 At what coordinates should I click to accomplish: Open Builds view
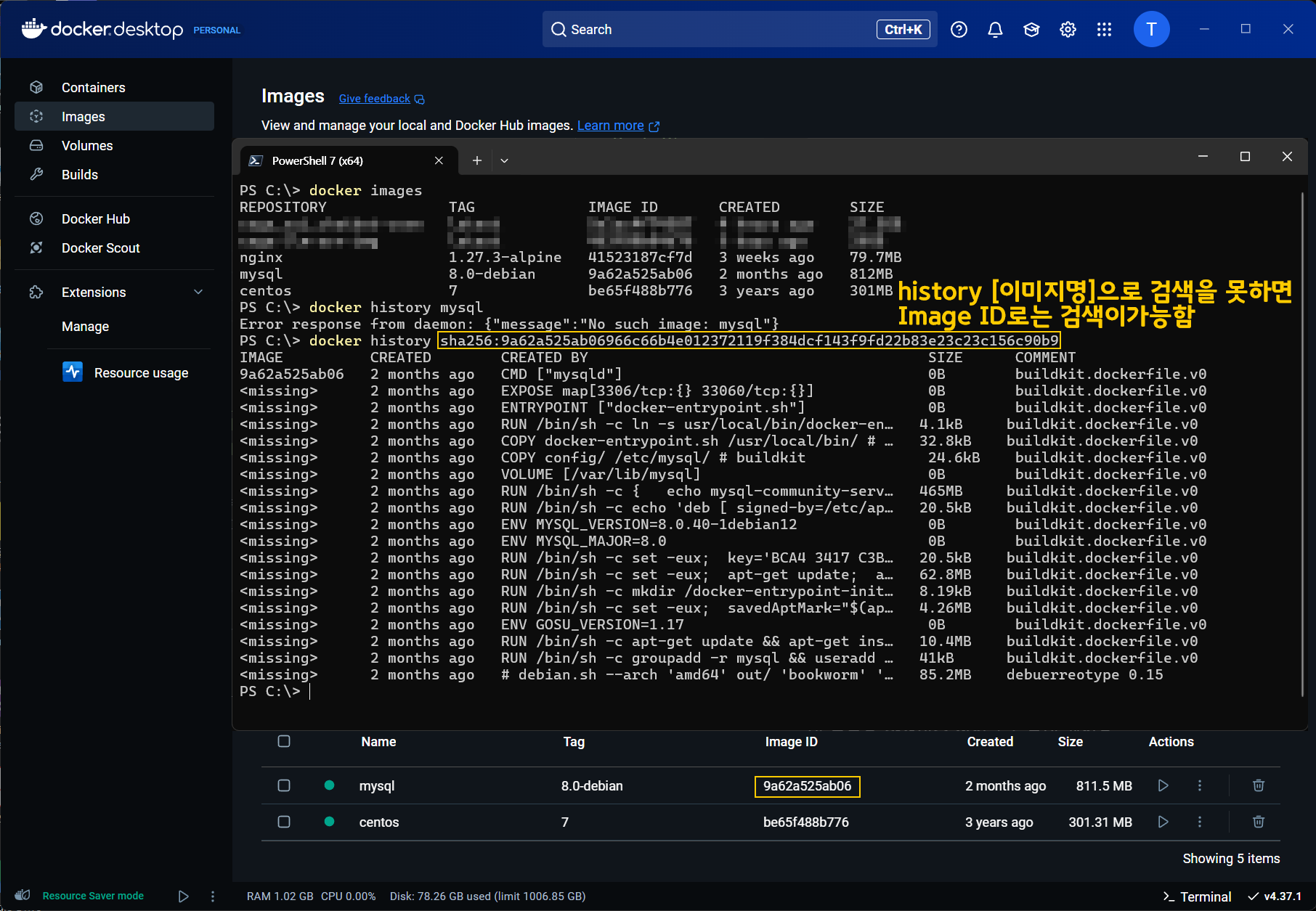(x=114, y=175)
